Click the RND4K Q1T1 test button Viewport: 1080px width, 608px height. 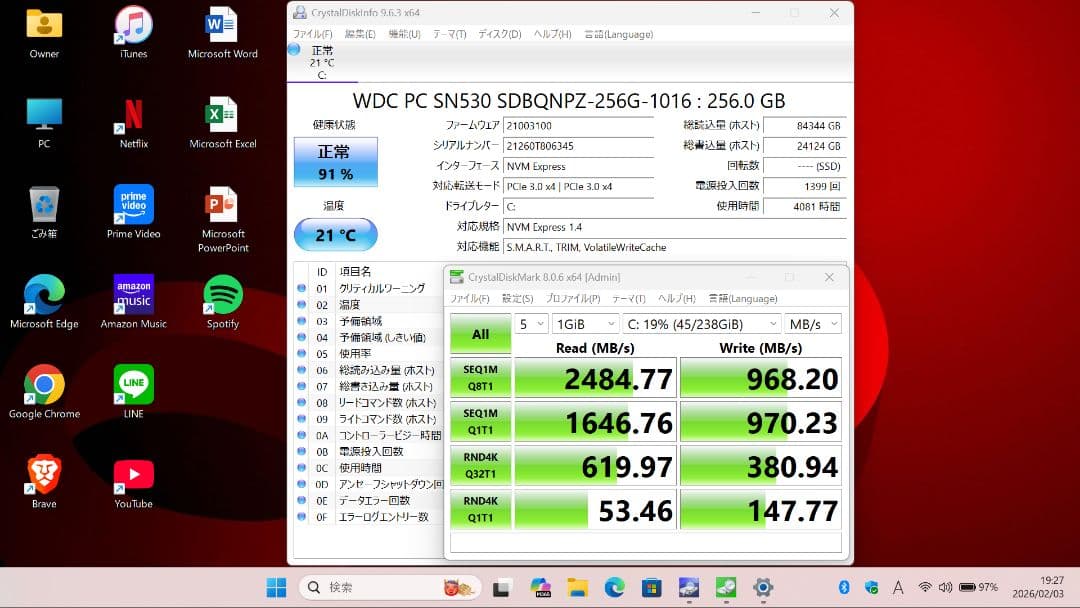[x=480, y=509]
